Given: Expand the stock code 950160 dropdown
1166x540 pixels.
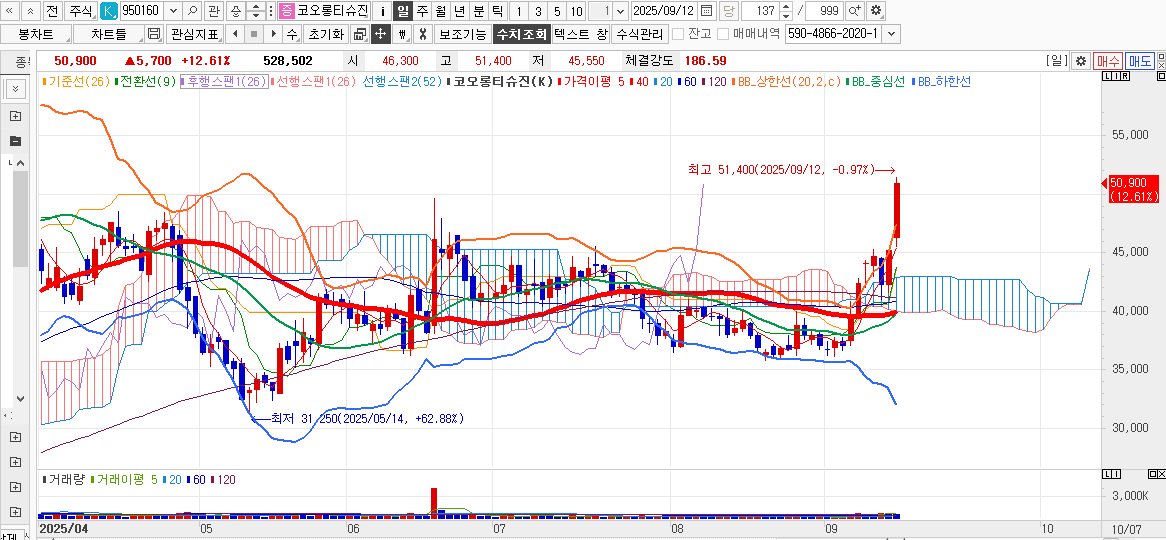Looking at the screenshot, I should tap(172, 11).
